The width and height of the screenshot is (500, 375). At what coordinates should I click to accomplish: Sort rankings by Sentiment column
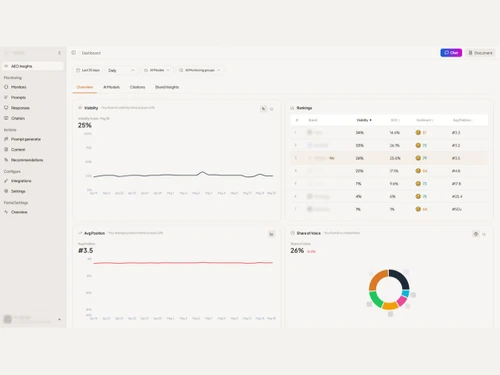coord(425,120)
